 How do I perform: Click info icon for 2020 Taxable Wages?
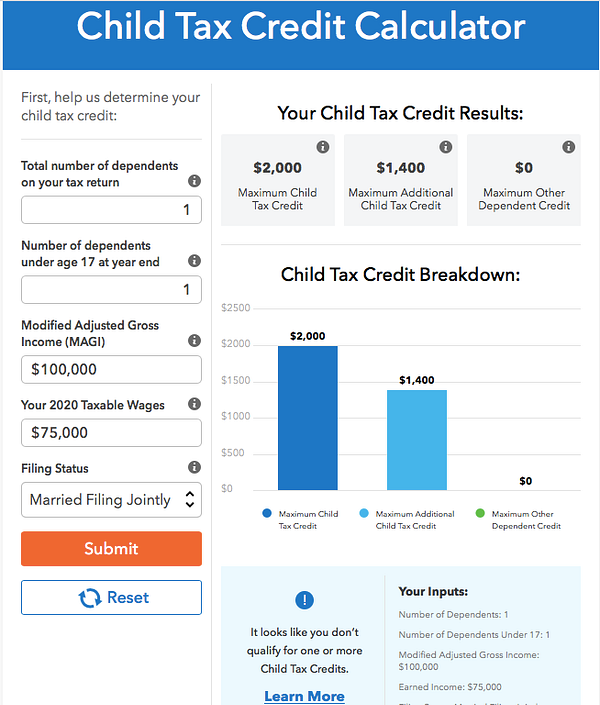point(194,405)
